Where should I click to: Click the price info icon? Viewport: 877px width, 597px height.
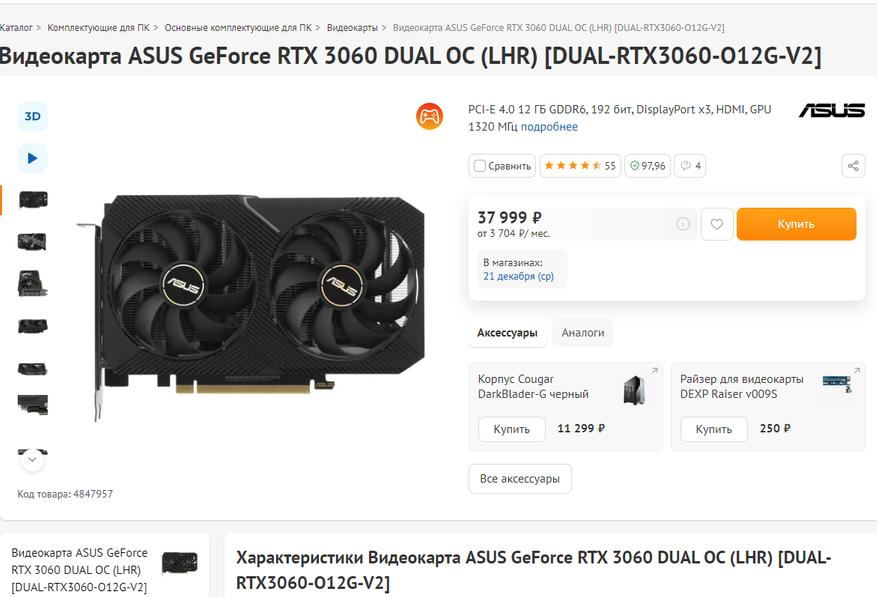coord(683,224)
